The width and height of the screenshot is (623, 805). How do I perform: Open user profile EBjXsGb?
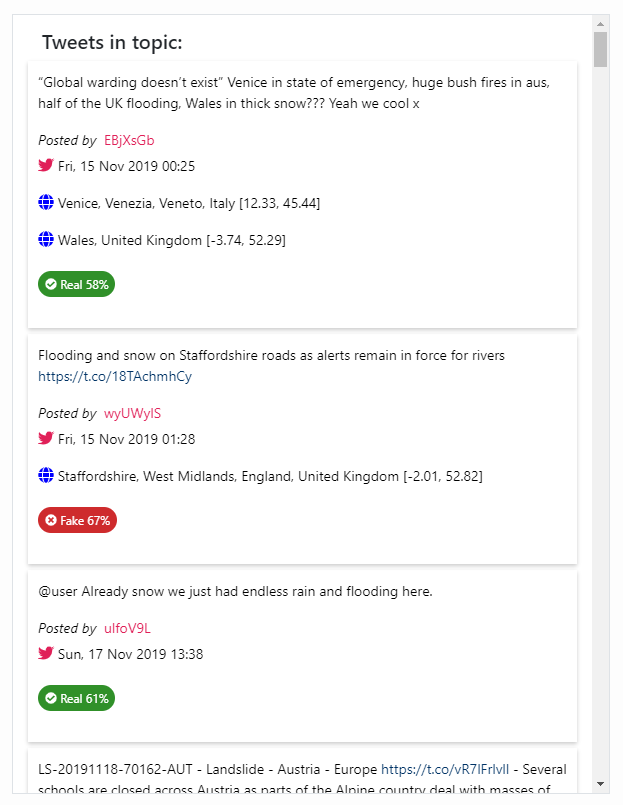pyautogui.click(x=129, y=140)
